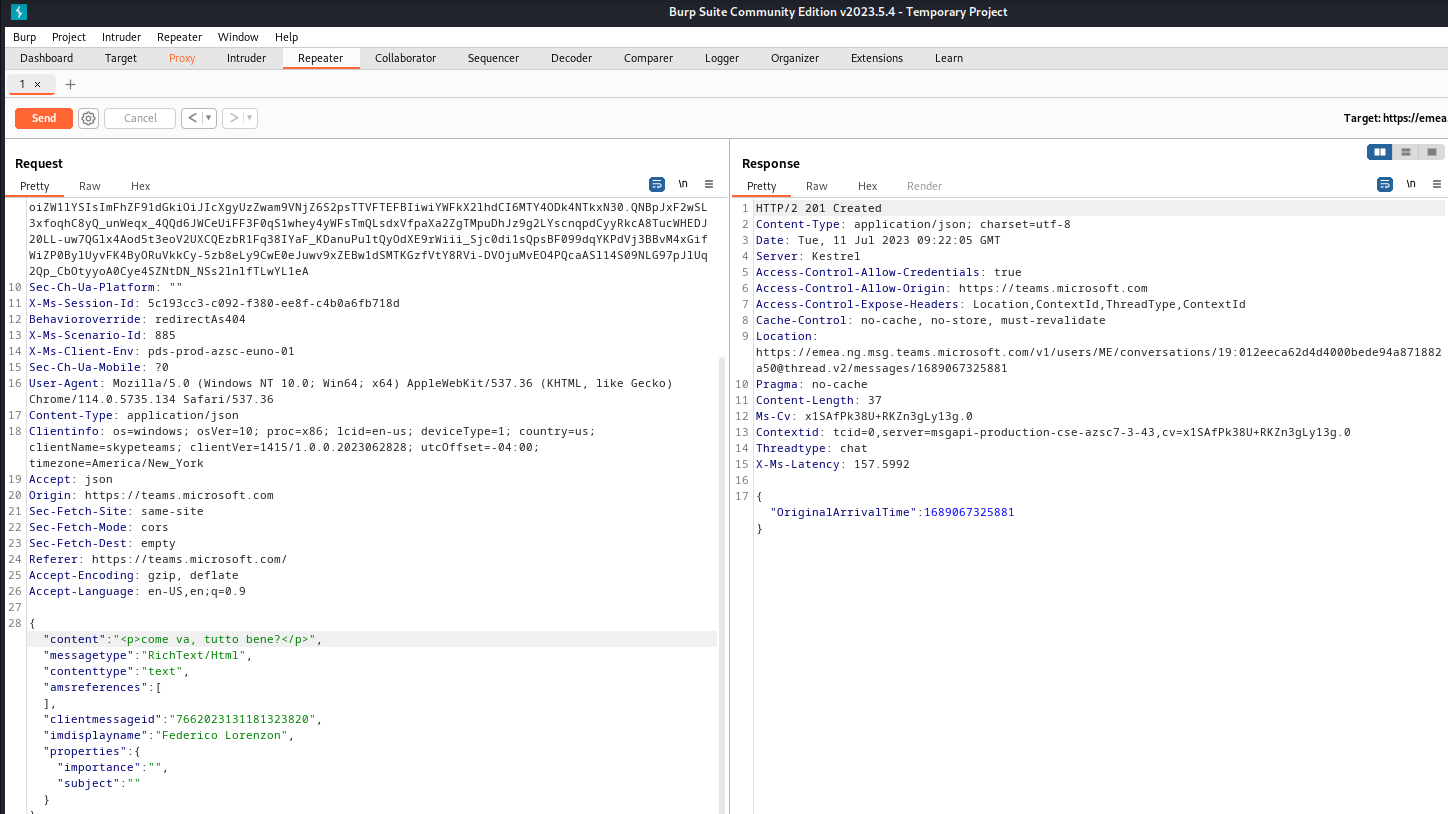Switch to the Comparer tab
The width and height of the screenshot is (1448, 814).
point(648,58)
